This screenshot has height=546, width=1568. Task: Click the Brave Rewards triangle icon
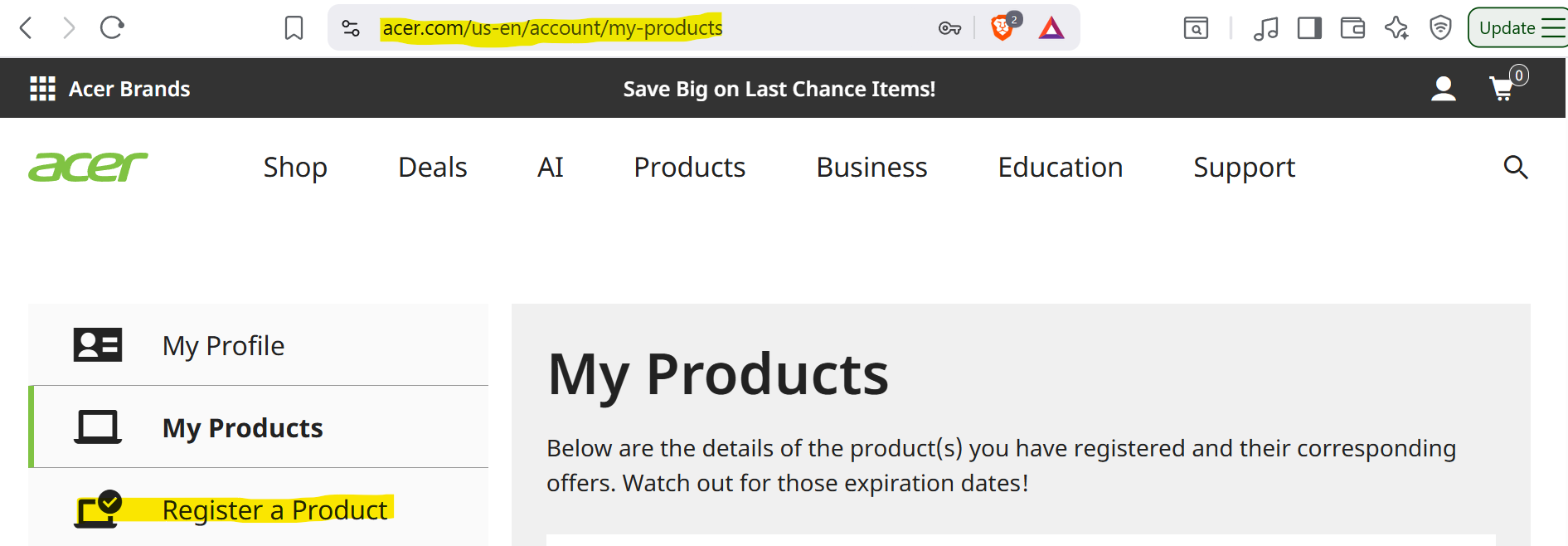(x=1051, y=29)
